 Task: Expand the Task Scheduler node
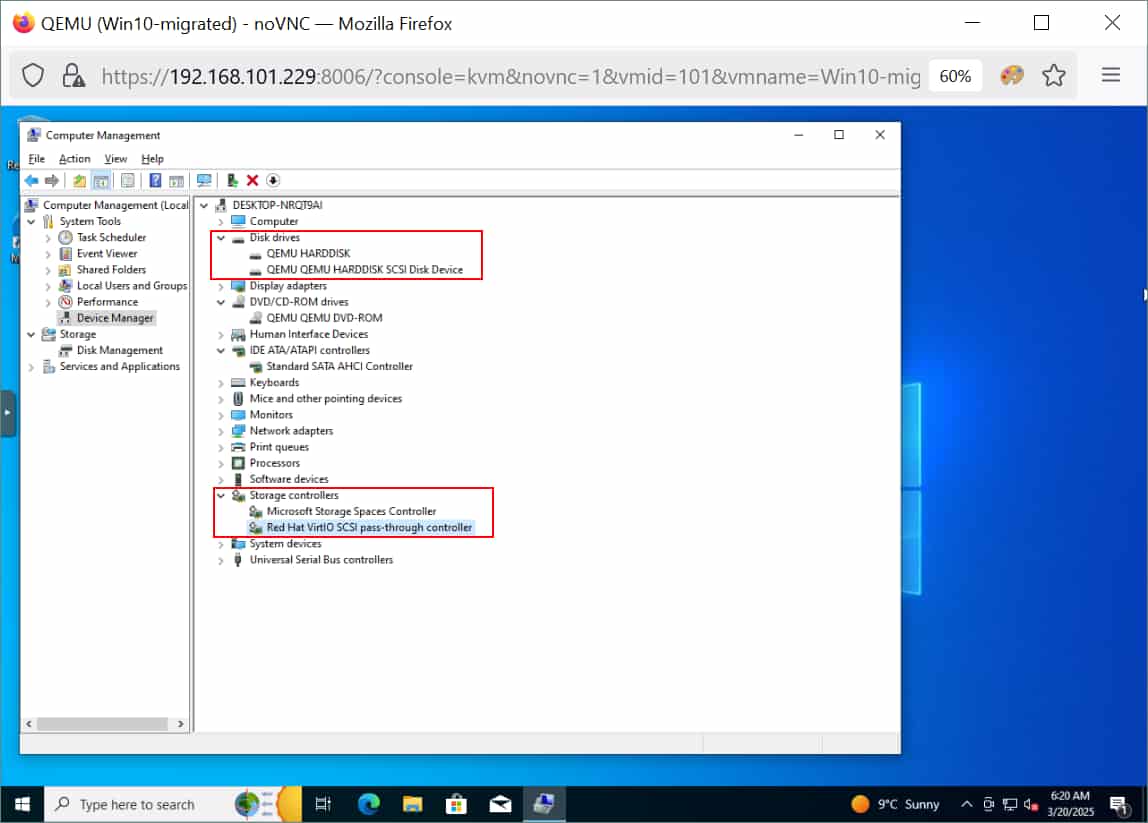coord(48,238)
